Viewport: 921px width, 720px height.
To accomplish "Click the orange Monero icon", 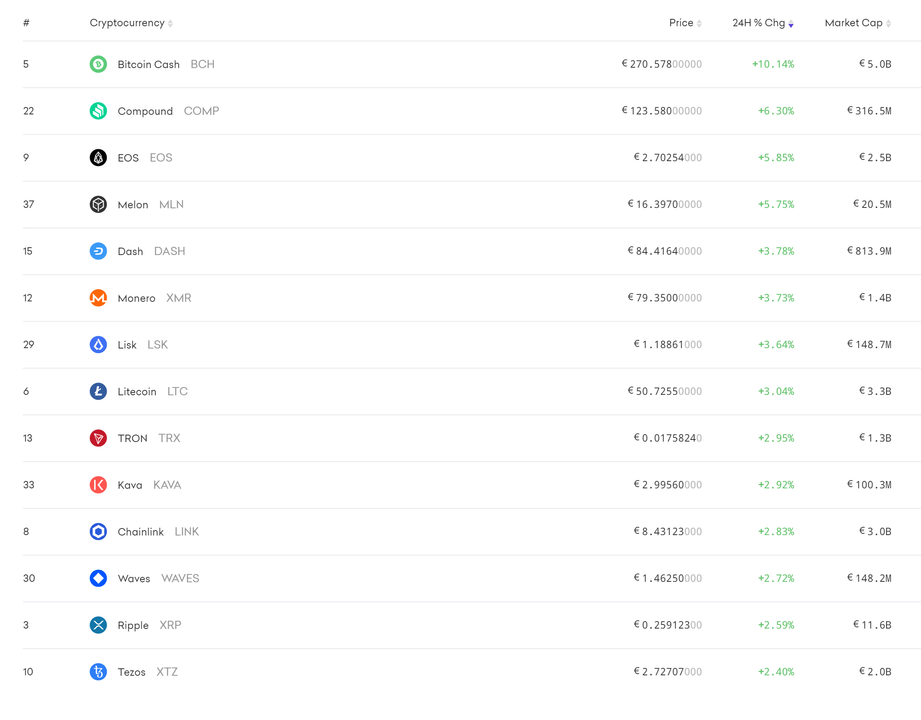I will pyautogui.click(x=98, y=298).
